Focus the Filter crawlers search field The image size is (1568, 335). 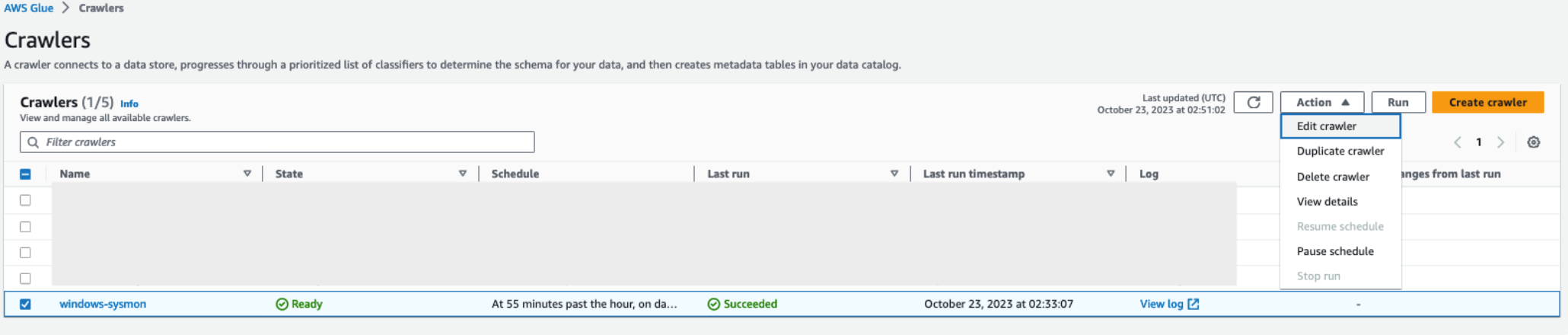277,142
